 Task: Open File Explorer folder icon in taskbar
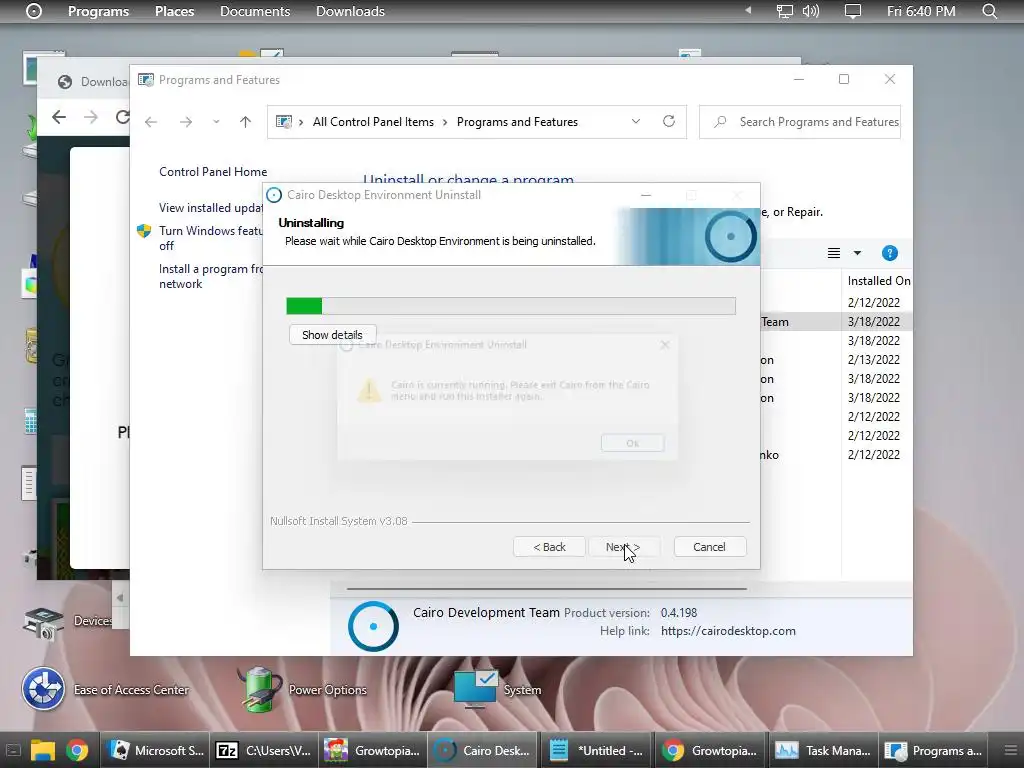(x=42, y=750)
